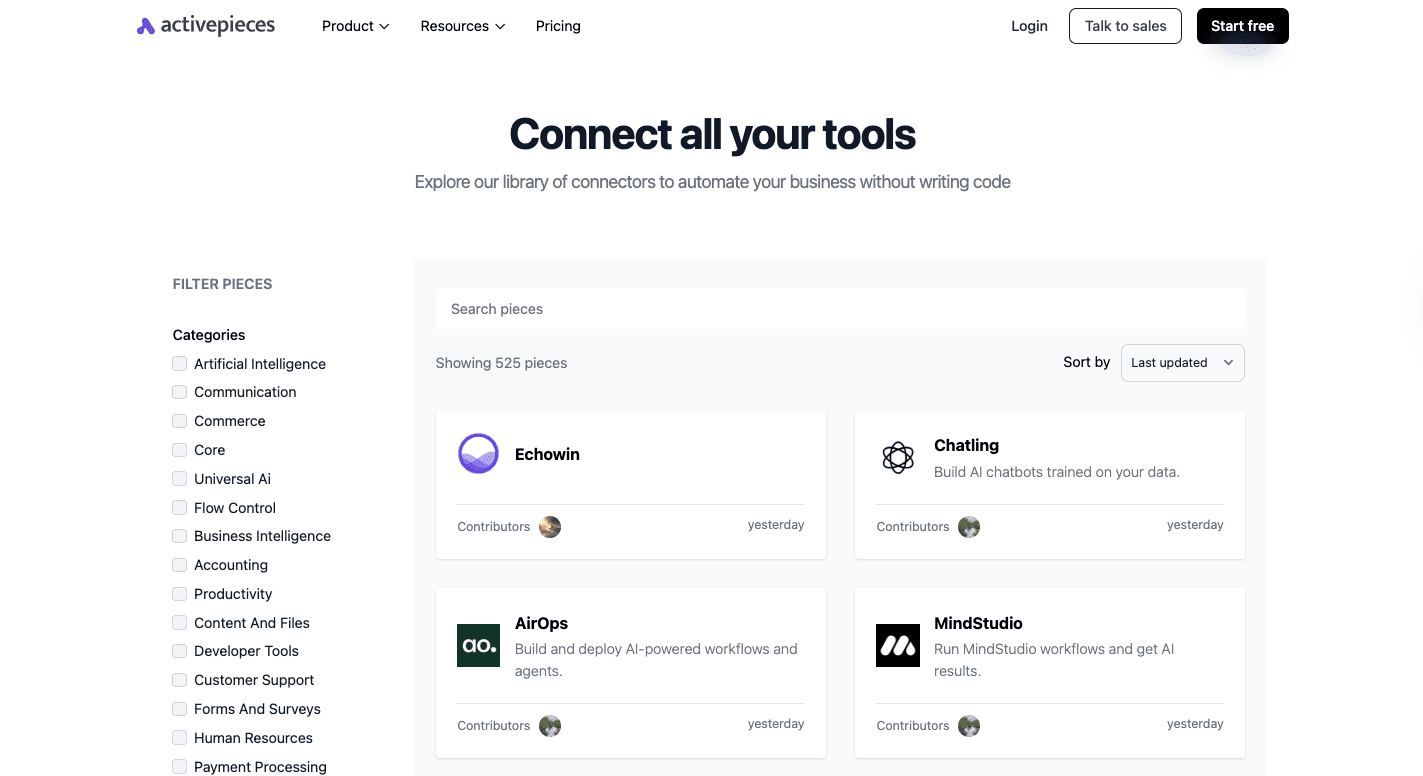Select the AirOps logo icon
This screenshot has width=1423, height=776.
478,645
